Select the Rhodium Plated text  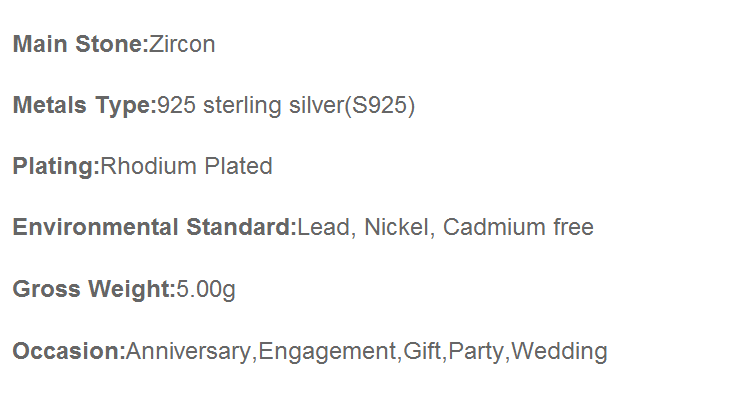click(x=187, y=166)
